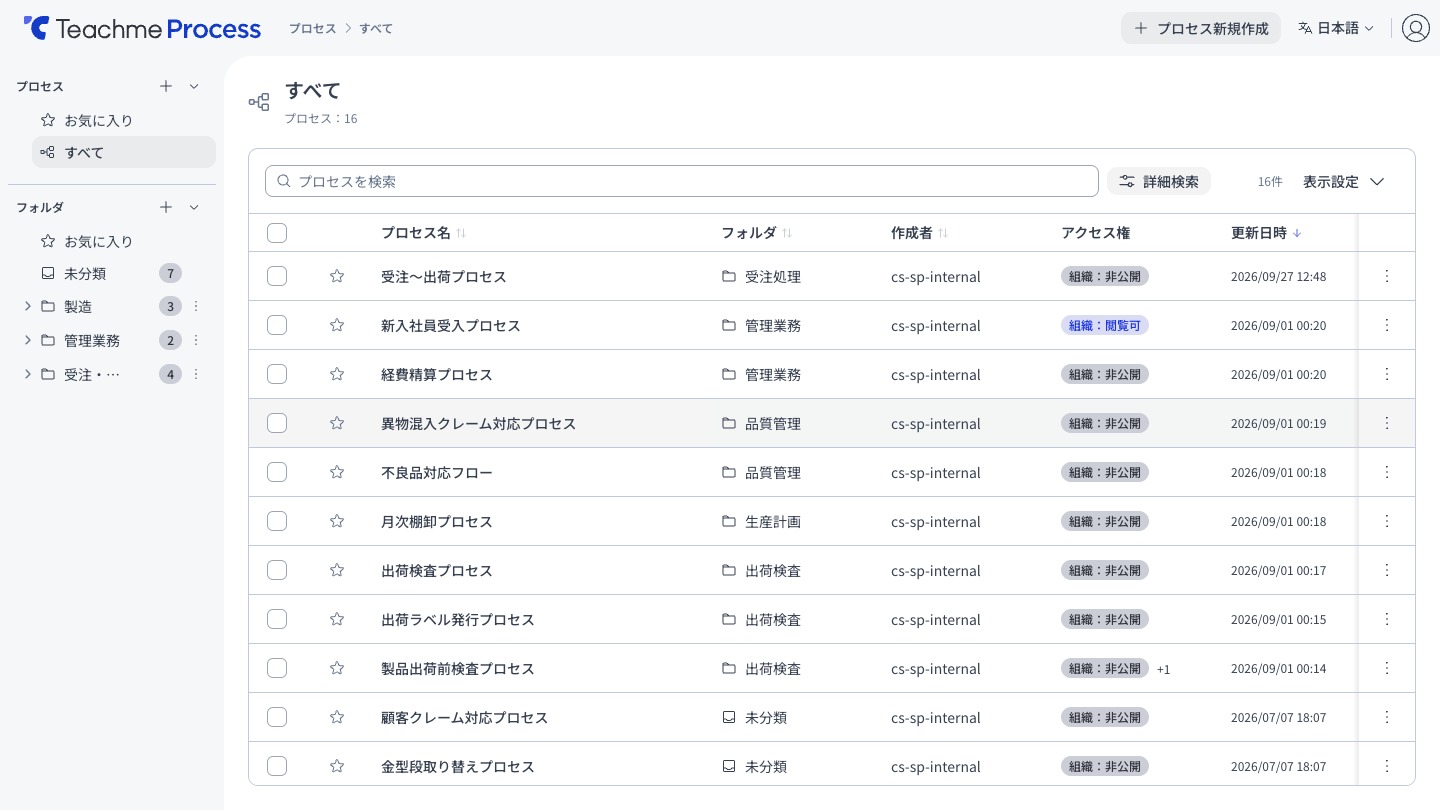Check the 異物混入クレーム対応プロセス row checkbox
The width and height of the screenshot is (1440, 810).
click(x=277, y=423)
